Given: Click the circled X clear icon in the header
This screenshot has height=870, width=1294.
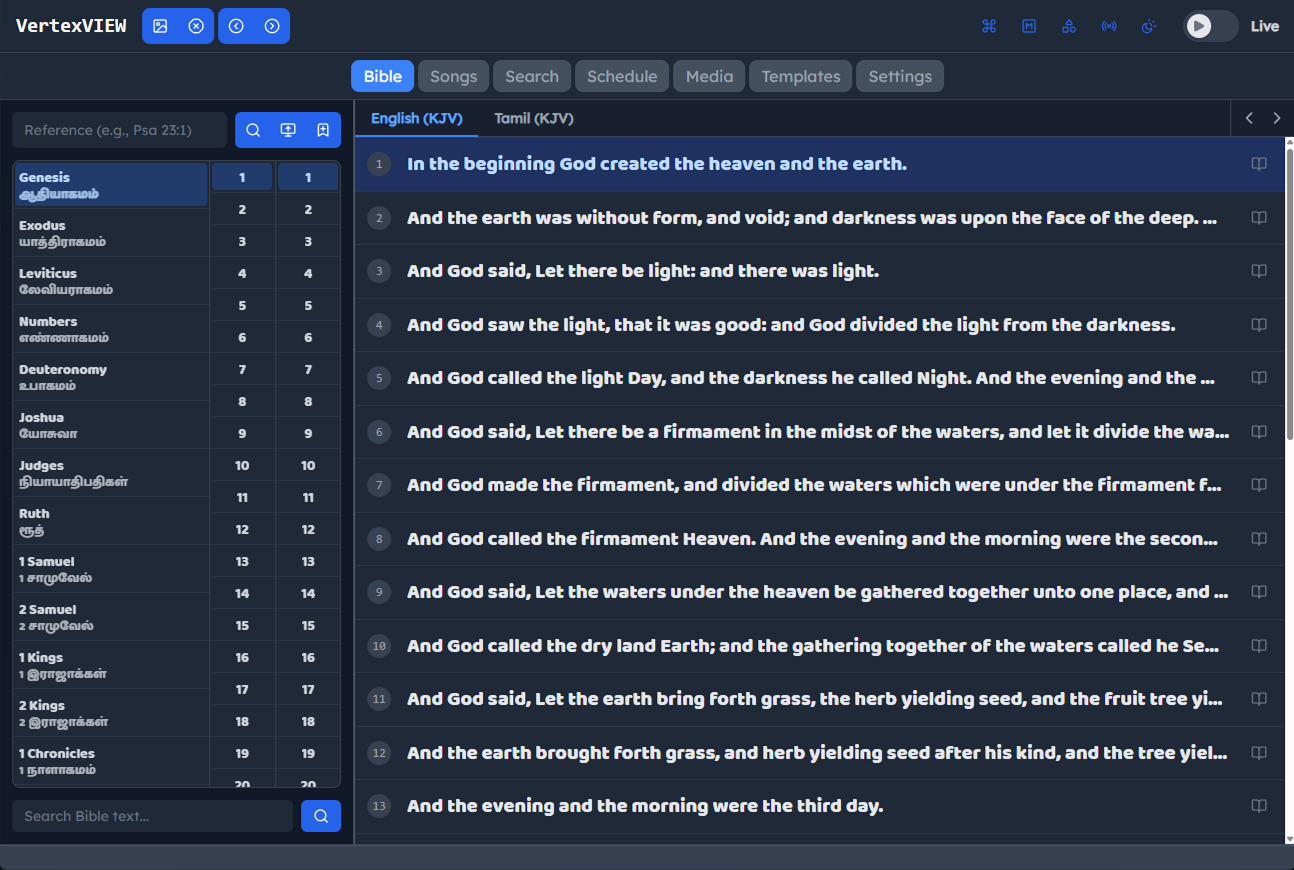Looking at the screenshot, I should click(x=196, y=26).
